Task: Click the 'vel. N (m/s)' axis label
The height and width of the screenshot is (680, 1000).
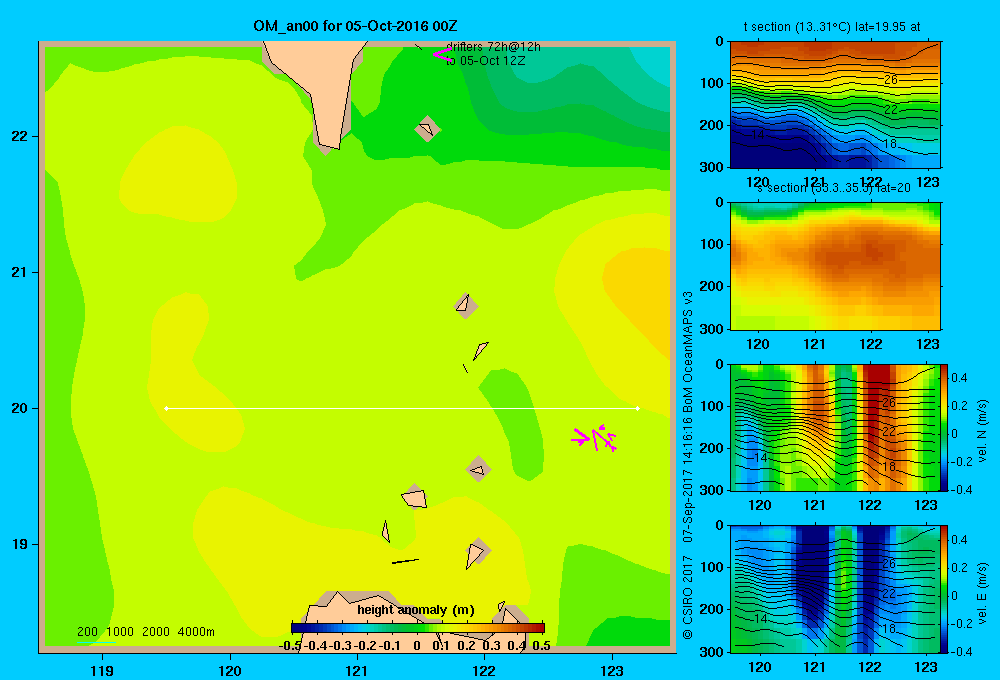Action: [983, 431]
